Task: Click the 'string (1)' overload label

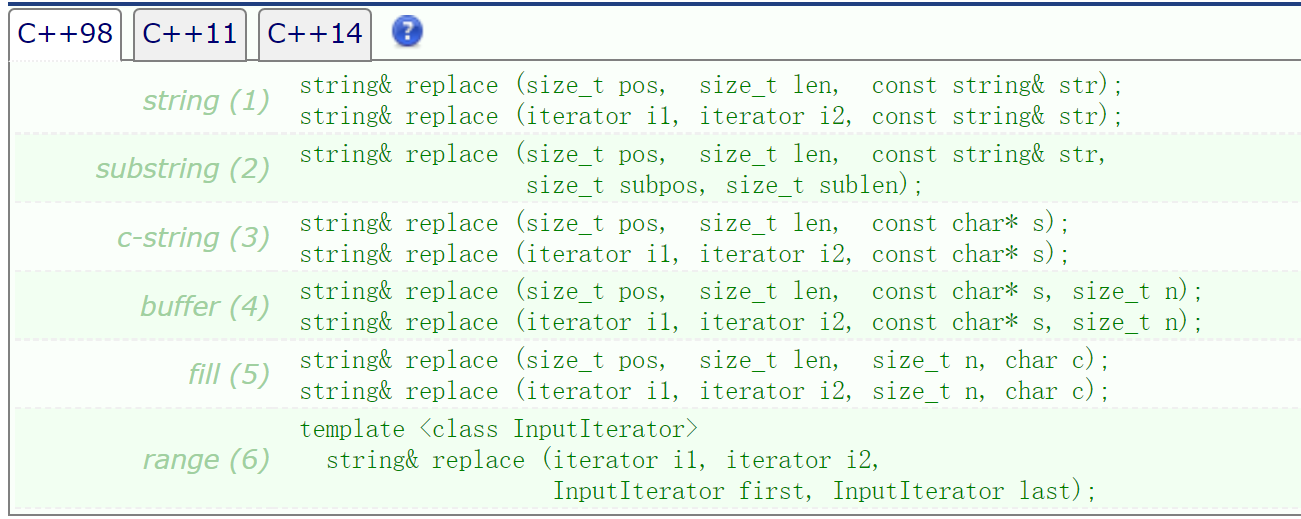Action: point(206,101)
